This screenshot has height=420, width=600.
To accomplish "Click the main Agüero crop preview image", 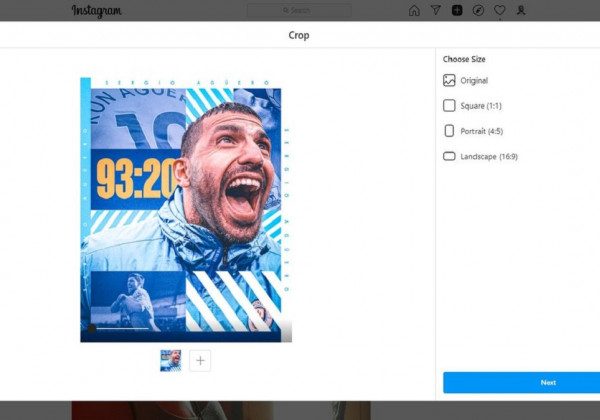I will coord(186,210).
